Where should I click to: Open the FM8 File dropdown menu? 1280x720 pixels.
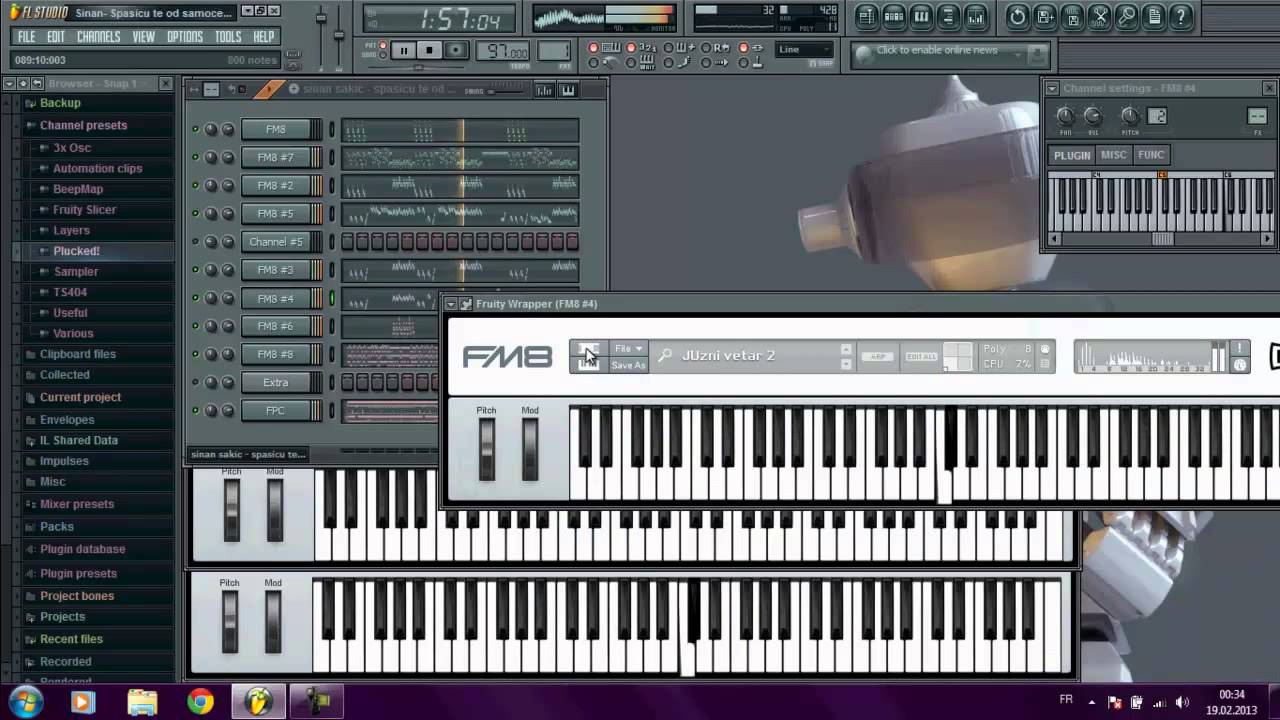[x=629, y=349]
